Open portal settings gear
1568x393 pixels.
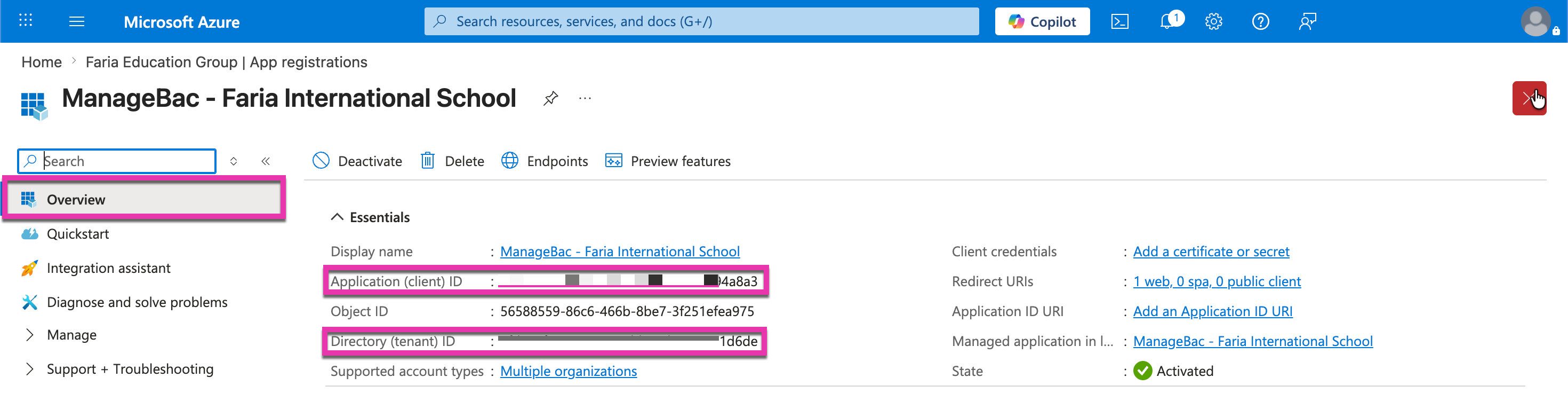tap(1213, 22)
